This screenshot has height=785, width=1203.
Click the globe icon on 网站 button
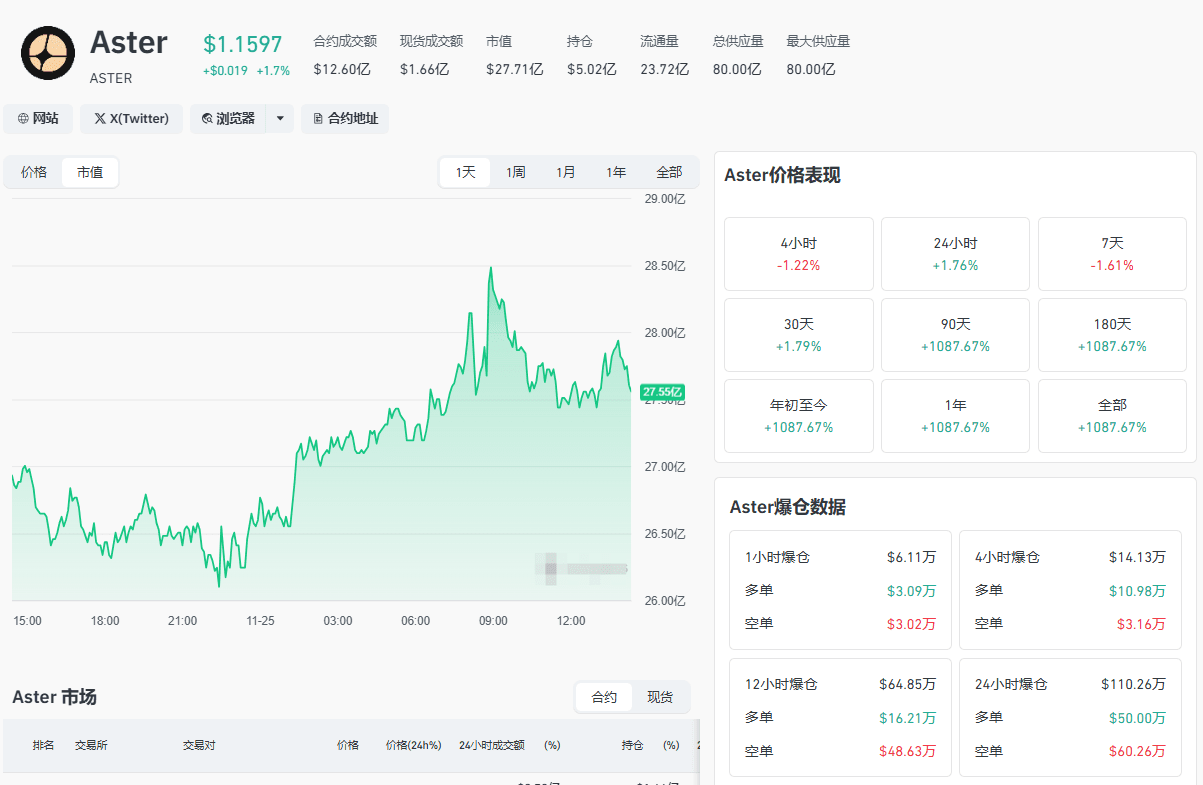pyautogui.click(x=23, y=119)
